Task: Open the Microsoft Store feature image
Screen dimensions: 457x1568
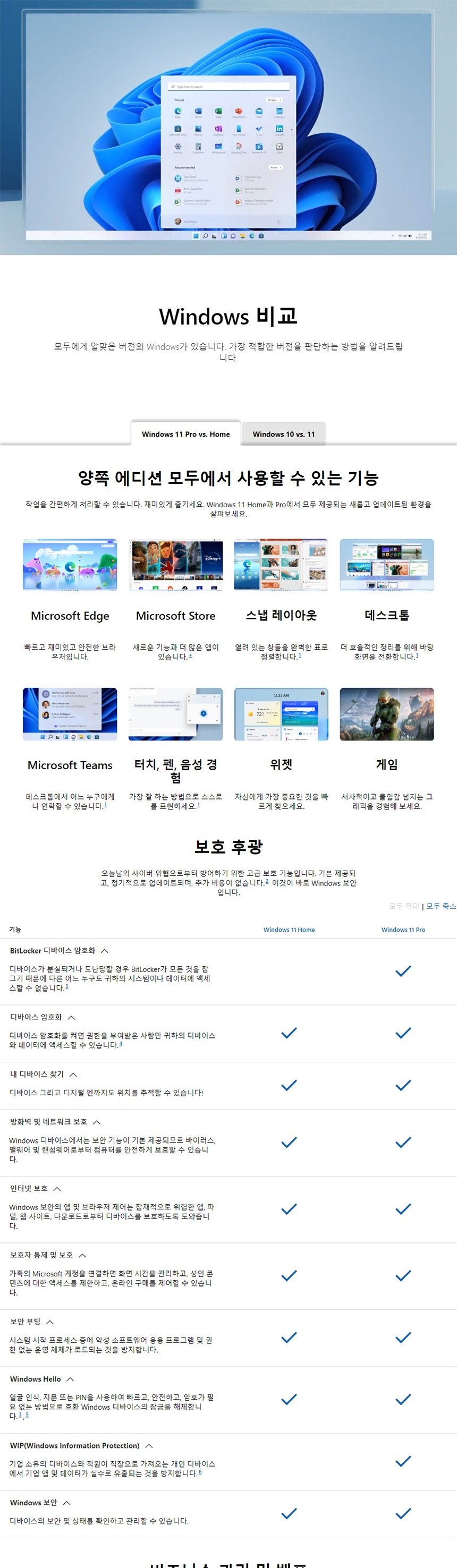Action: [x=175, y=564]
